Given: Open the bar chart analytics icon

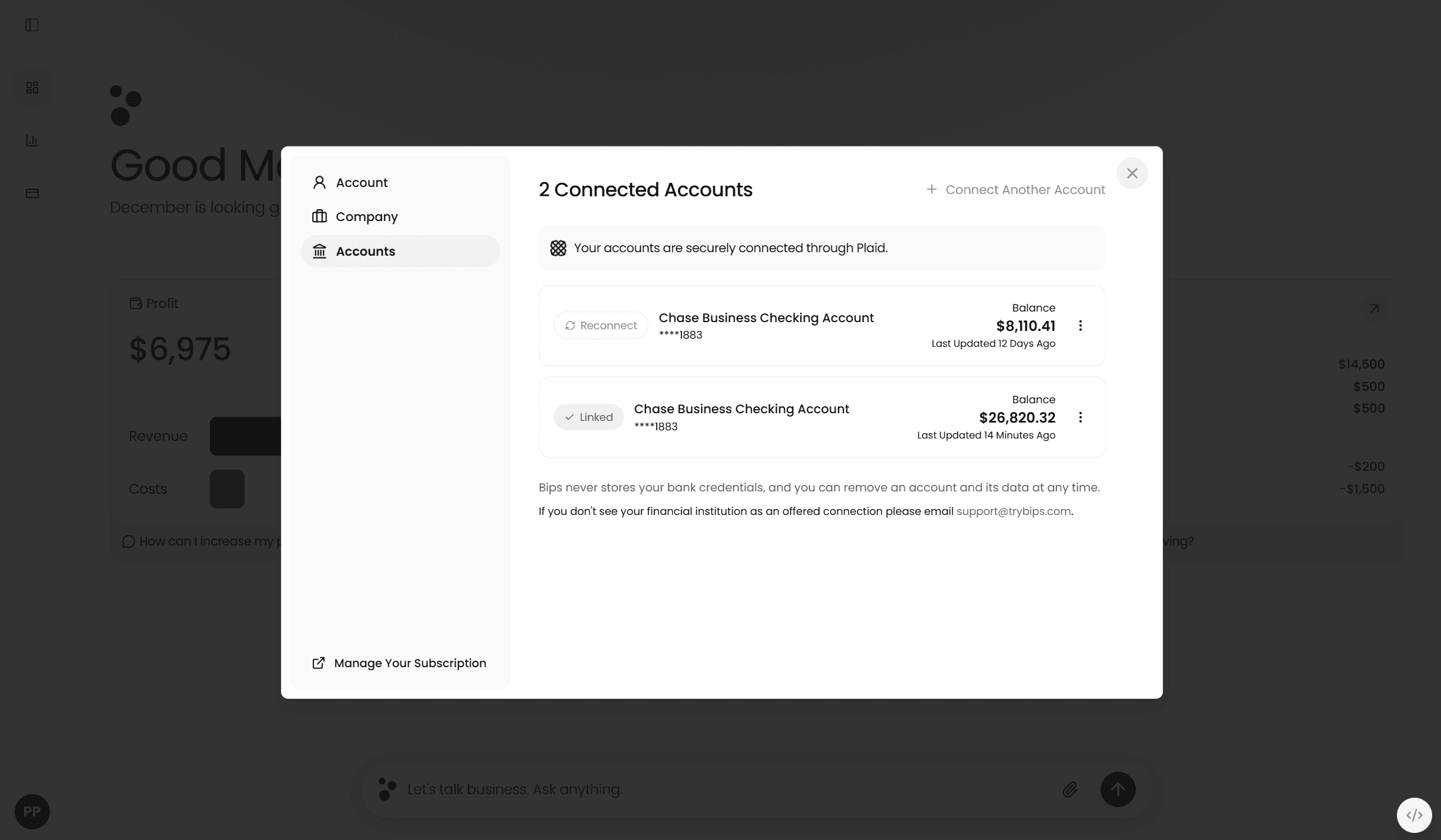Looking at the screenshot, I should 32,140.
